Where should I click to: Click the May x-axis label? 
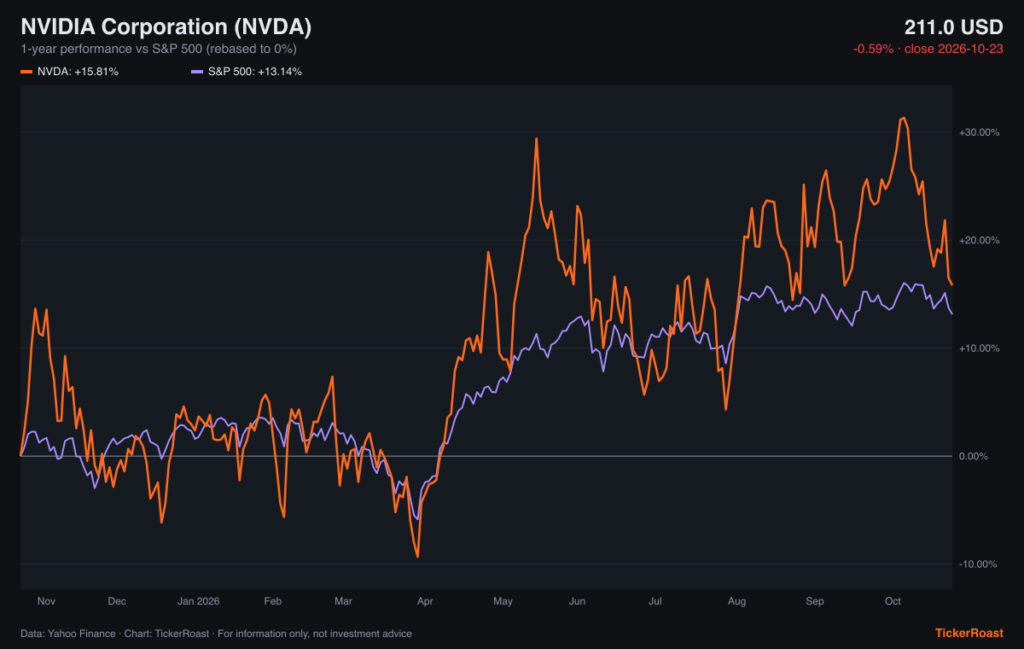pos(503,601)
